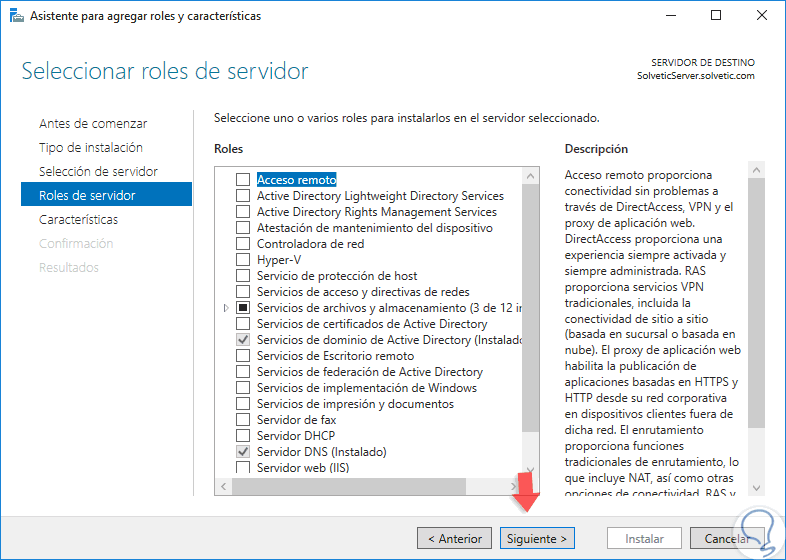The width and height of the screenshot is (786, 560).
Task: Tick Servicios de federación de Active Directory
Action: 243,371
